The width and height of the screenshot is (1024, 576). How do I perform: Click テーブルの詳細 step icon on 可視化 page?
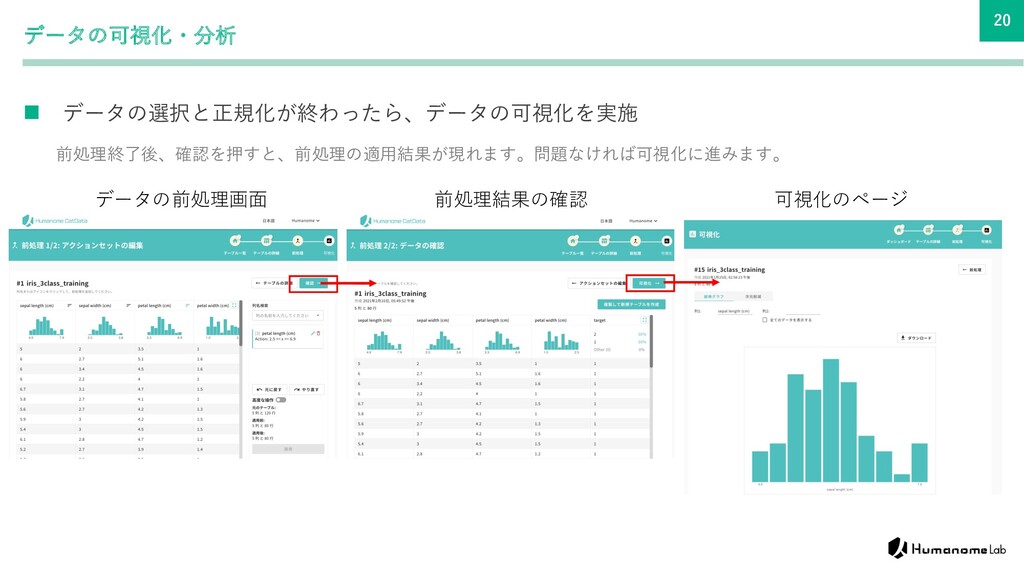coord(928,230)
